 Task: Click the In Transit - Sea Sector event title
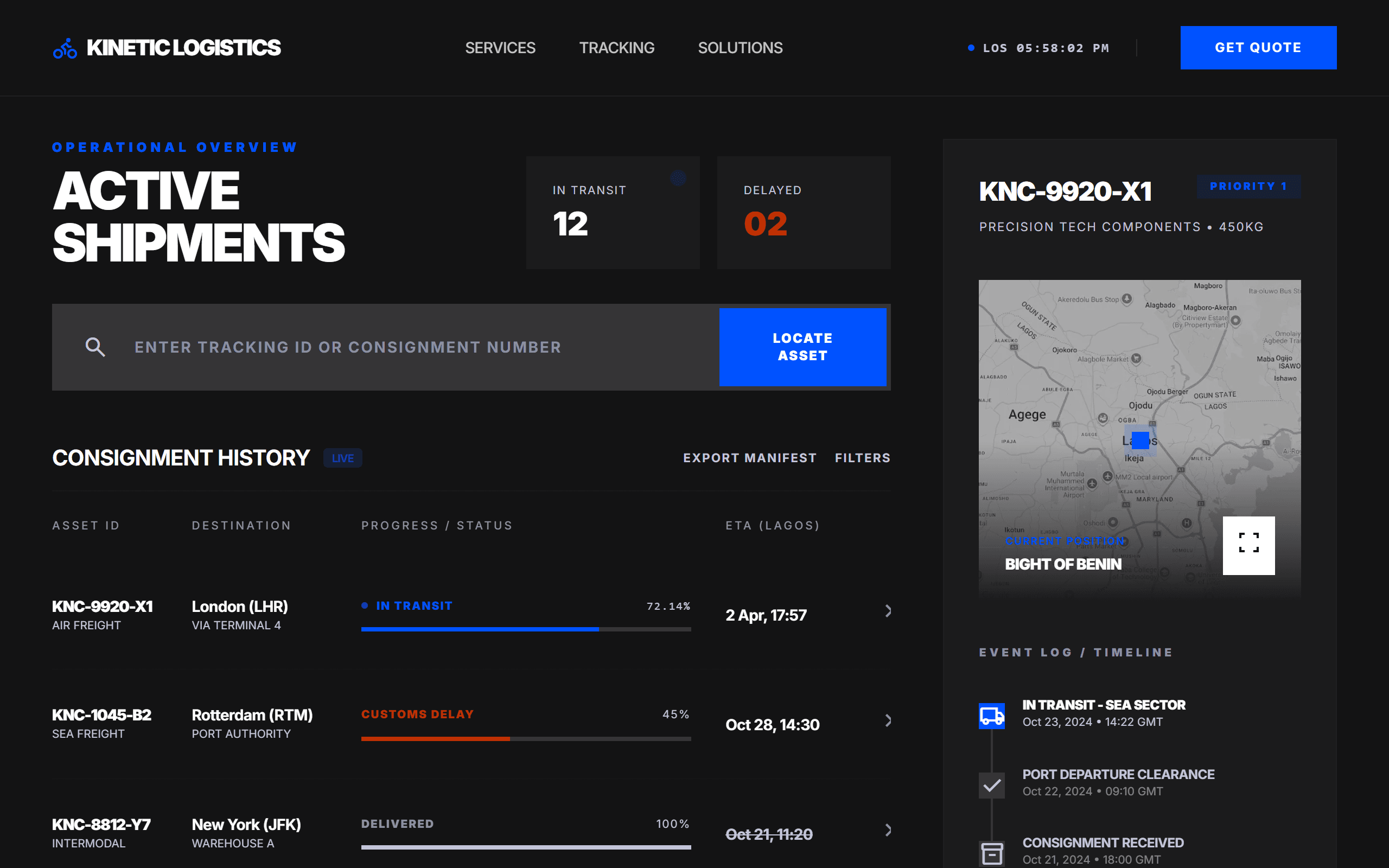(1103, 705)
